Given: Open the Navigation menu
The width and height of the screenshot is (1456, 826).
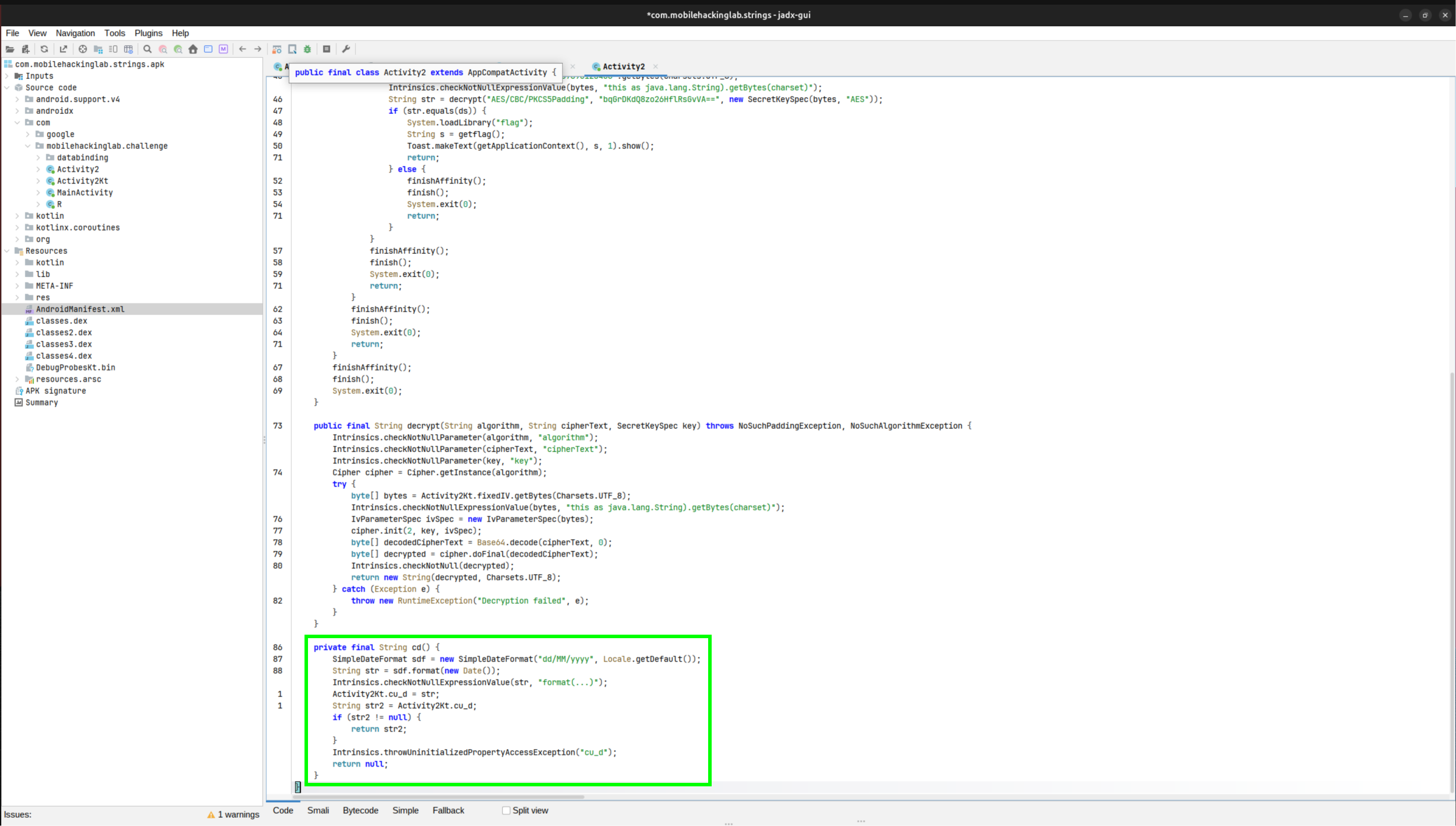Looking at the screenshot, I should pyautogui.click(x=75, y=33).
